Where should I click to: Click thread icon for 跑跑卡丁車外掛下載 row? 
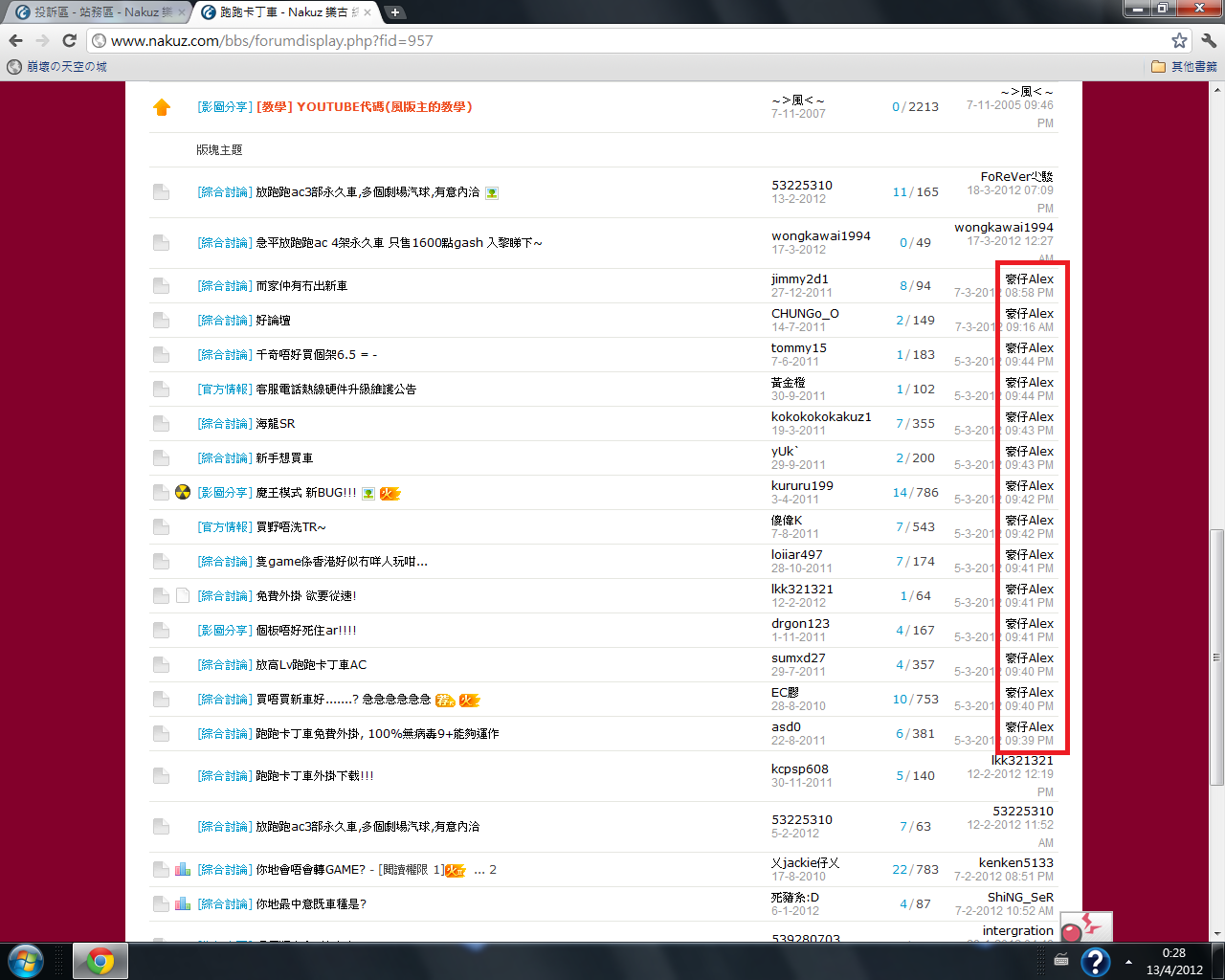pos(161,776)
